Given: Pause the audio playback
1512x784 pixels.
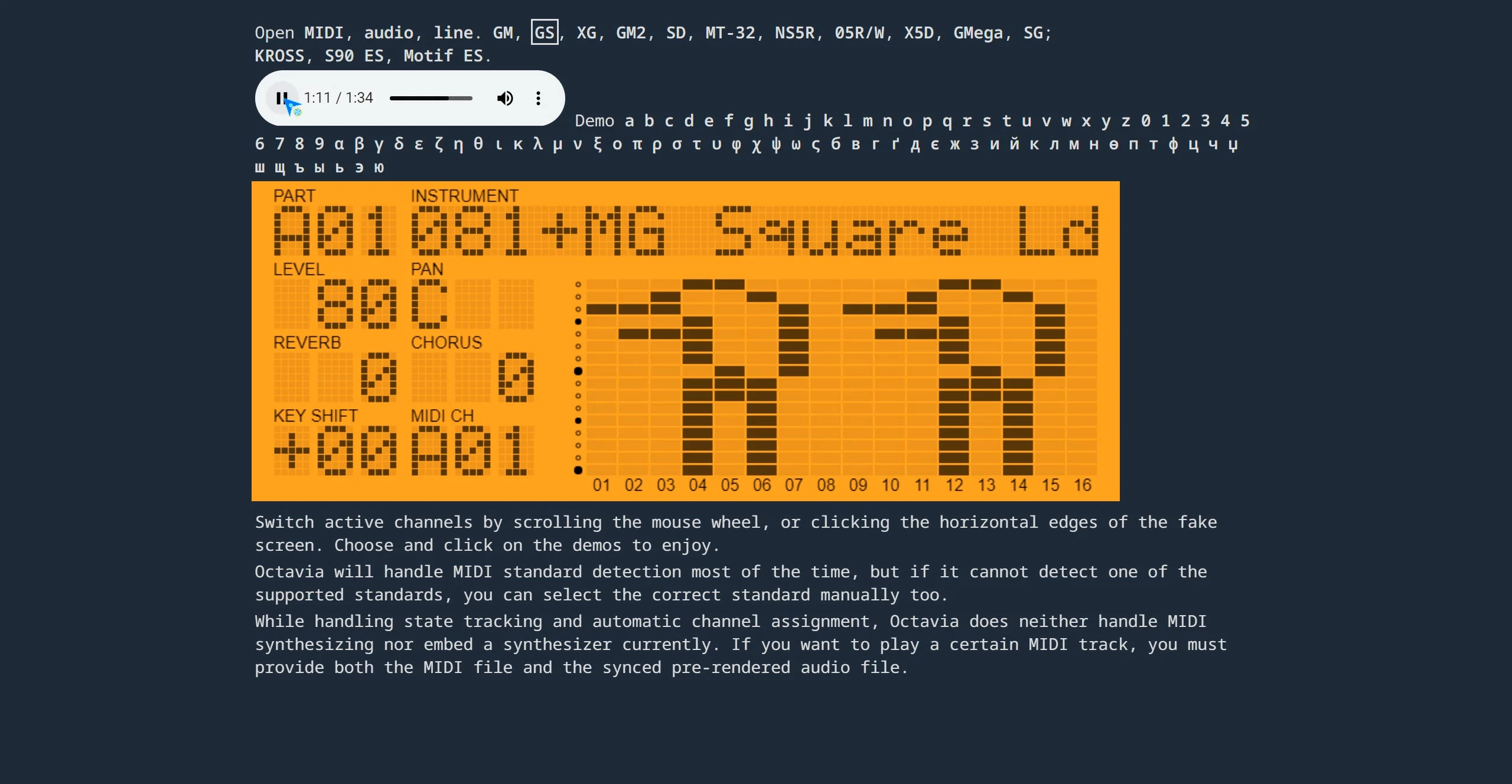Looking at the screenshot, I should tap(282, 98).
